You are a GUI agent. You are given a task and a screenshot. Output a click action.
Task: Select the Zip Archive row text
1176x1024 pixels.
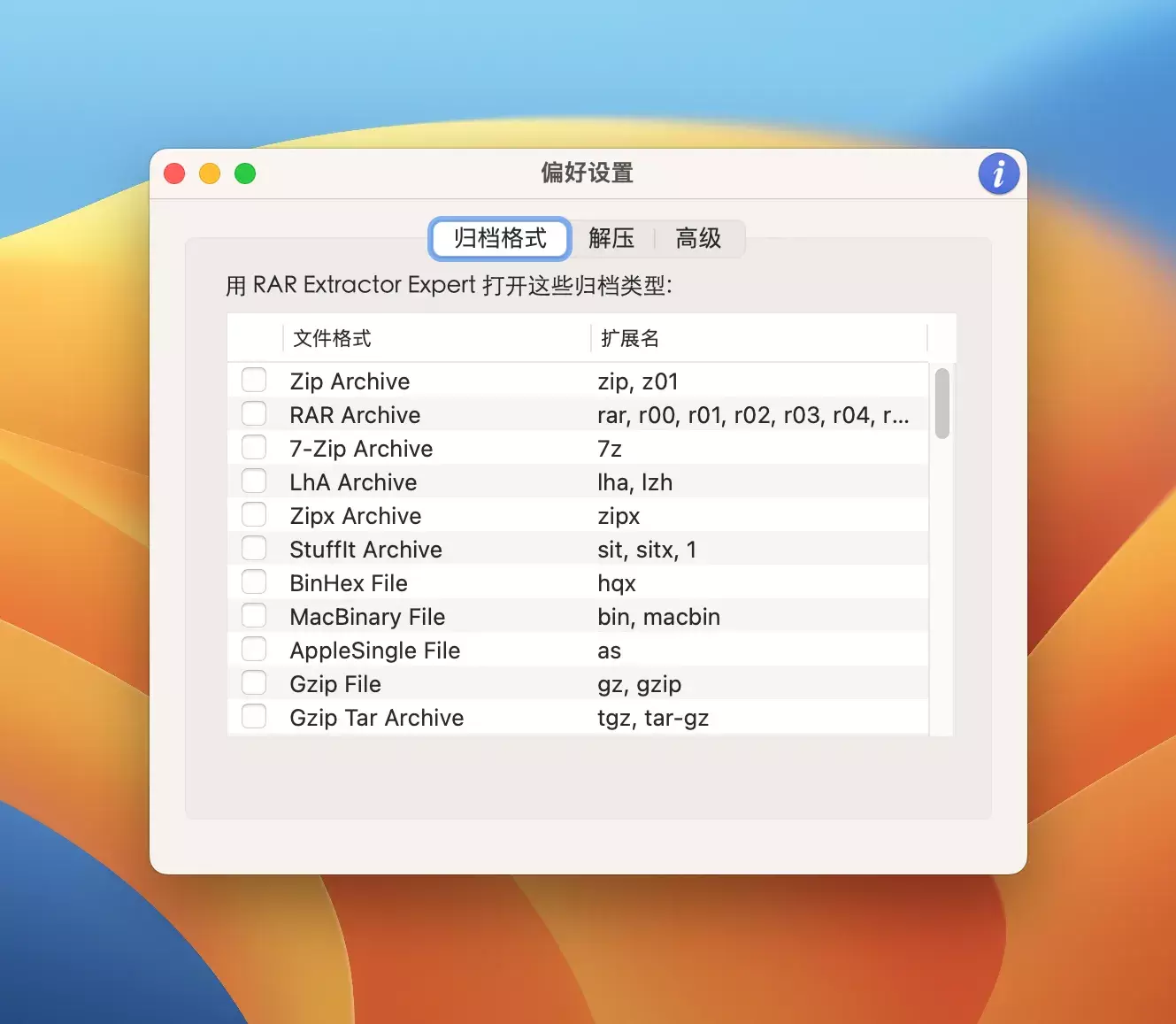[350, 381]
